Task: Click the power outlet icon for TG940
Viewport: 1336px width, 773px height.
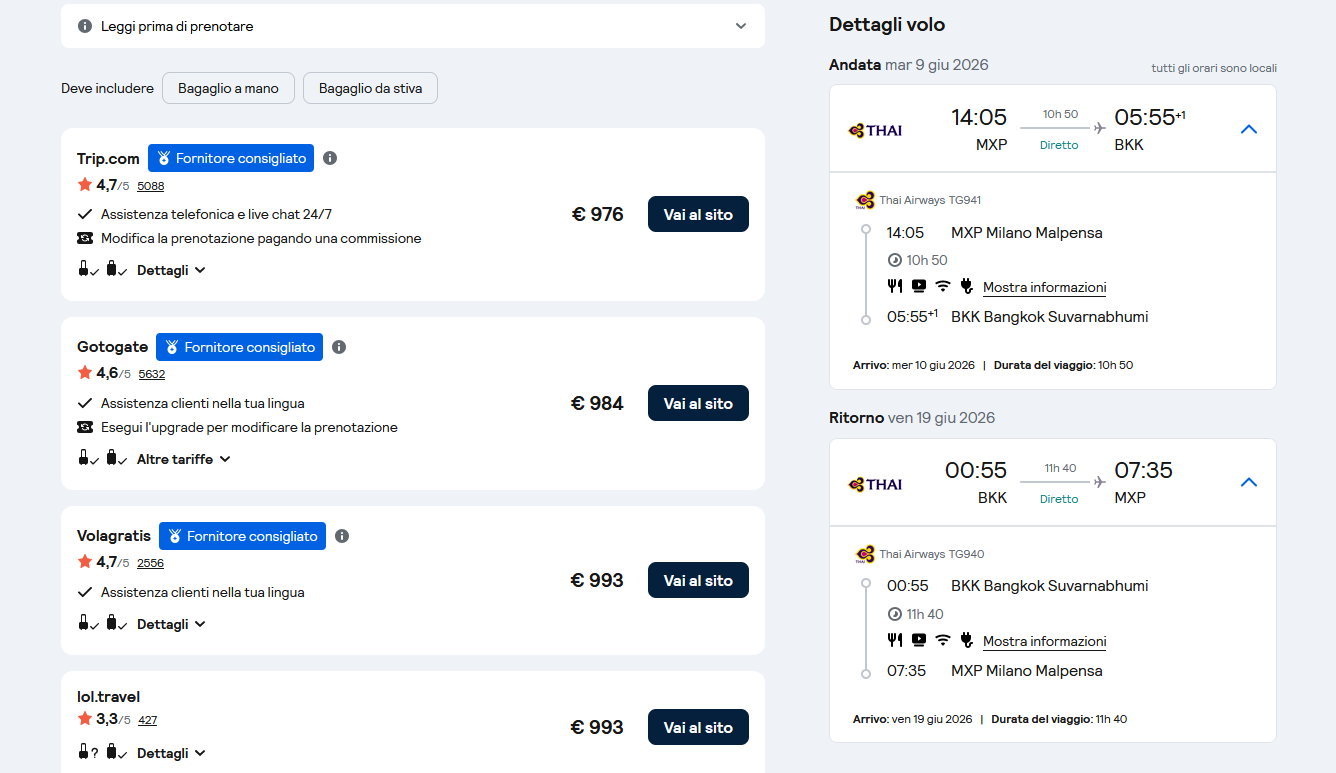Action: 967,640
